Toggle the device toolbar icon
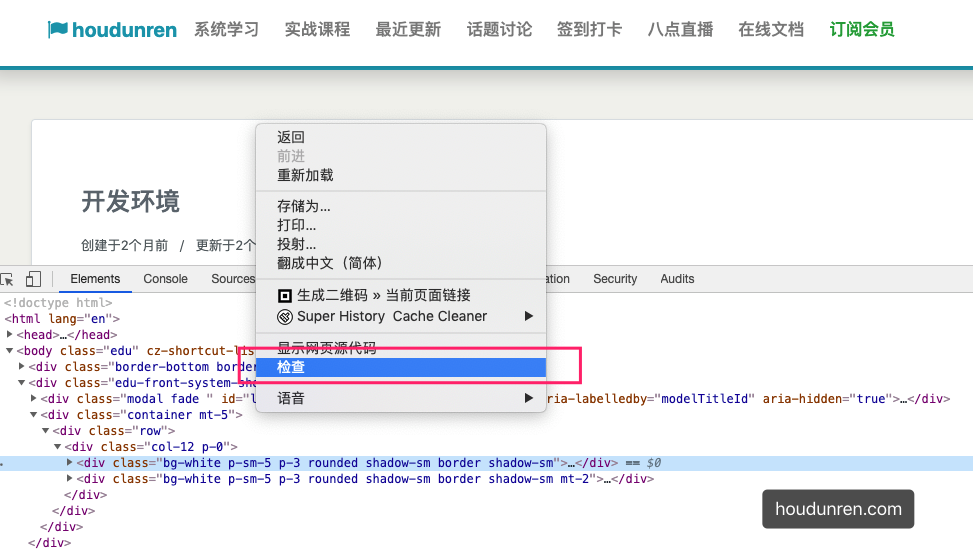Viewport: 973px width, 553px height. click(x=33, y=279)
